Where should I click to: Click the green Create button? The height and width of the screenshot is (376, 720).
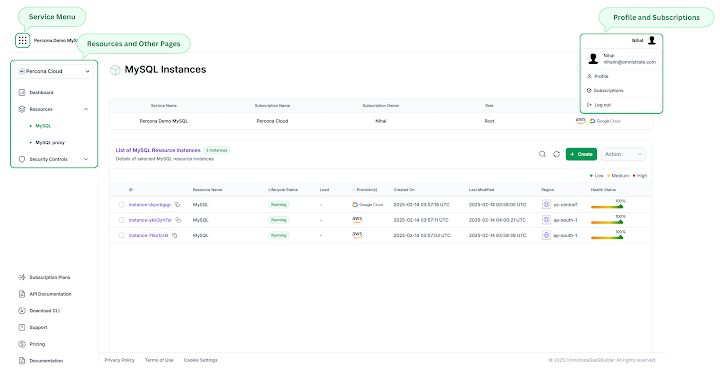[581, 154]
